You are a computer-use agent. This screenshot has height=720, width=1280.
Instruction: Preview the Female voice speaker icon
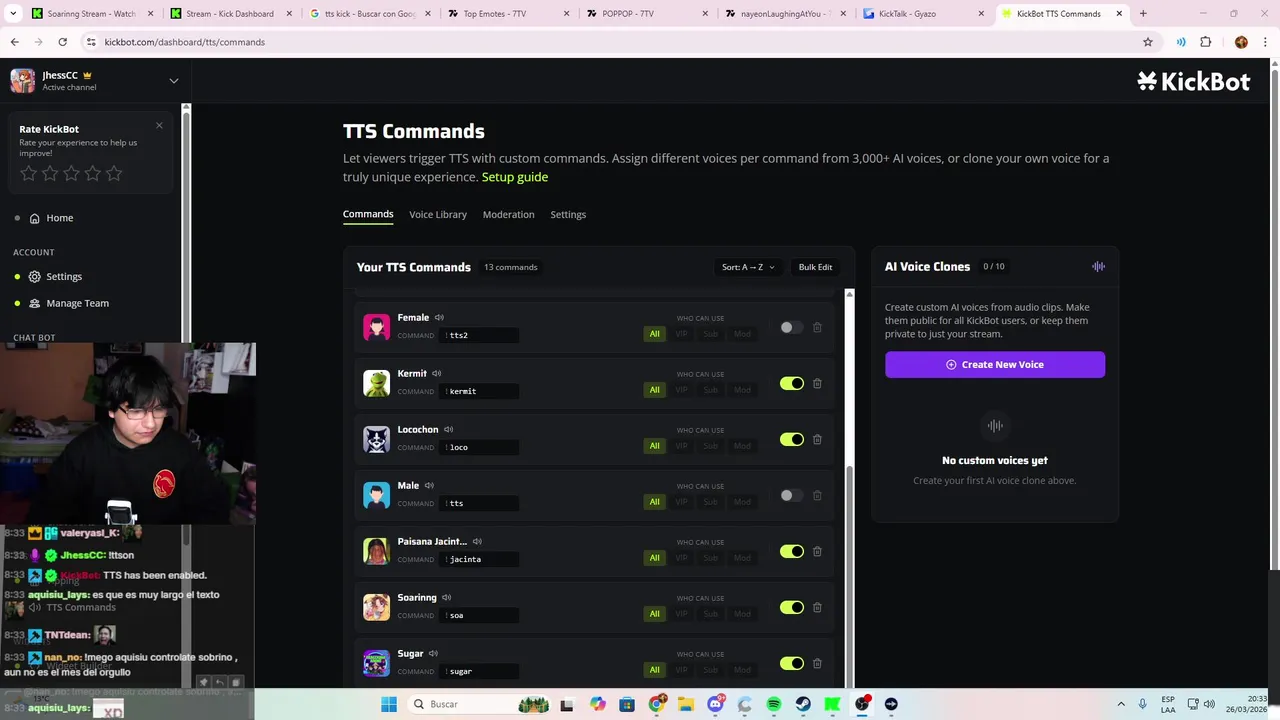[439, 318]
